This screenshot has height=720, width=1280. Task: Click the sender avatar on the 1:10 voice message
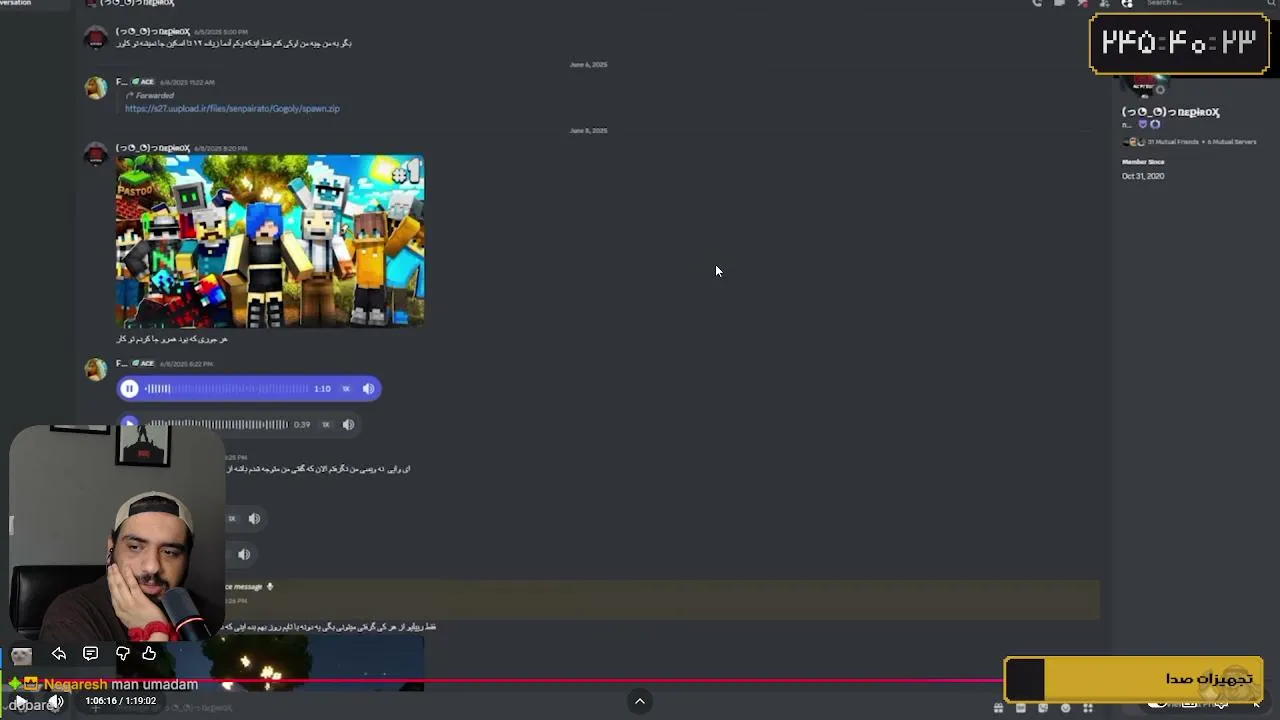pyautogui.click(x=96, y=369)
